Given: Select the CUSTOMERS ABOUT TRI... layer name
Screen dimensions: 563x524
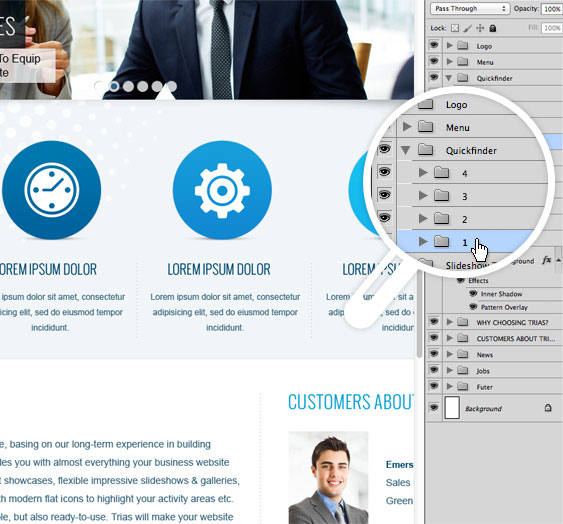Looking at the screenshot, I should (516, 339).
